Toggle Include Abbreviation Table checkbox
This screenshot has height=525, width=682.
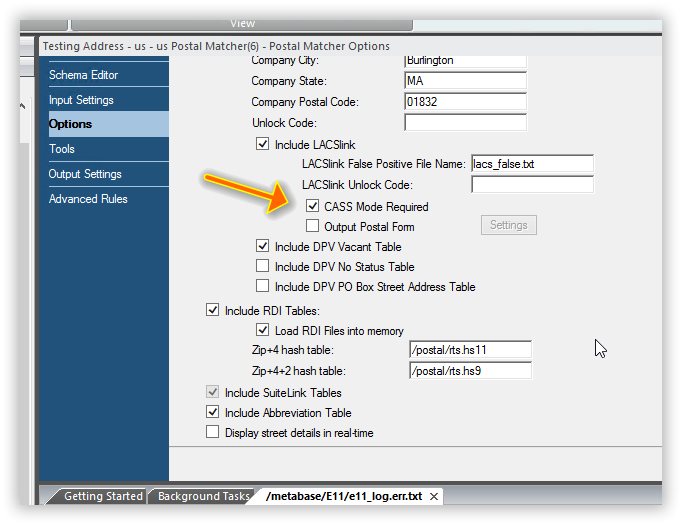point(212,411)
